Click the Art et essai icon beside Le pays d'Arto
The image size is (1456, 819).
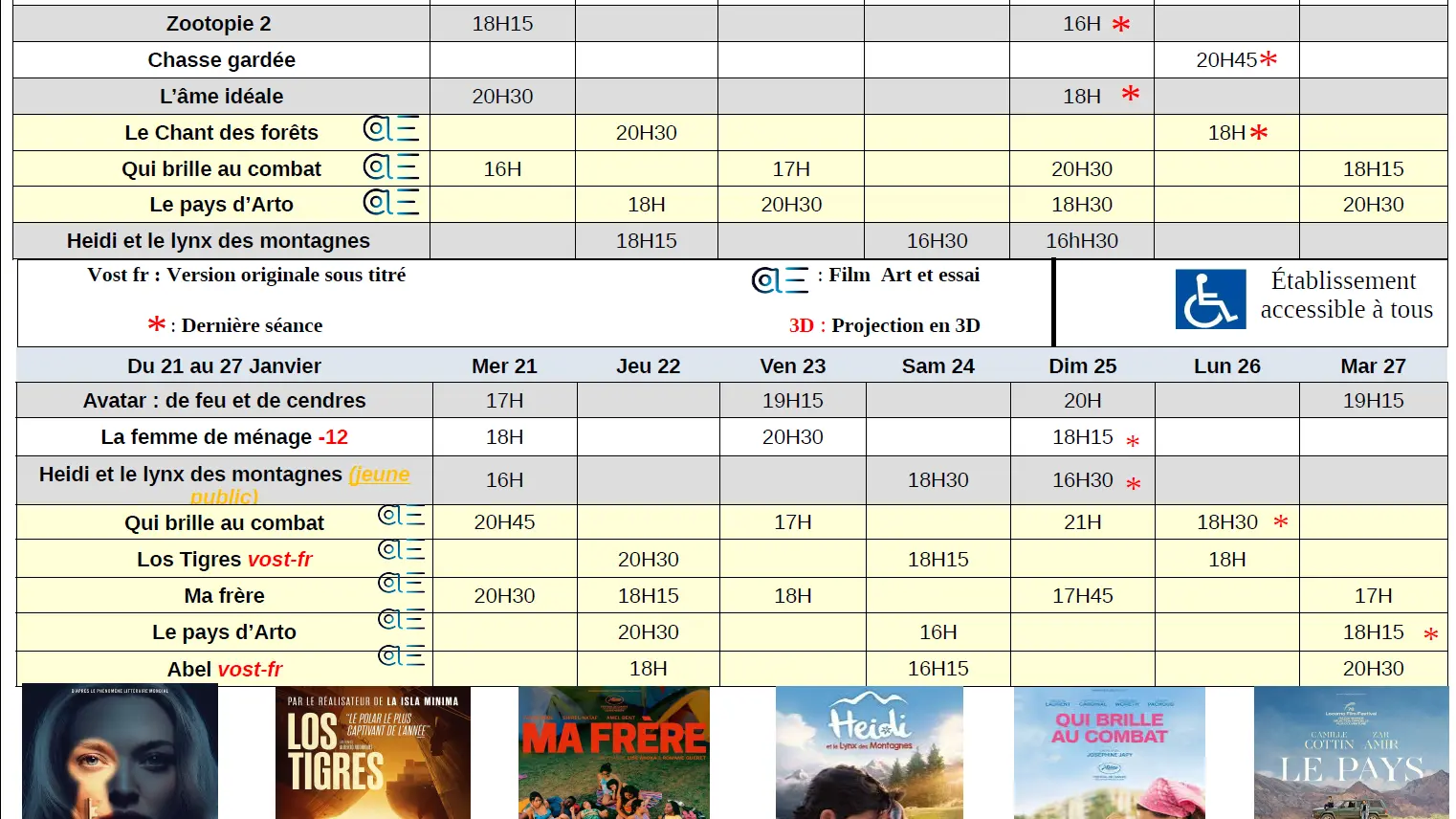click(392, 202)
